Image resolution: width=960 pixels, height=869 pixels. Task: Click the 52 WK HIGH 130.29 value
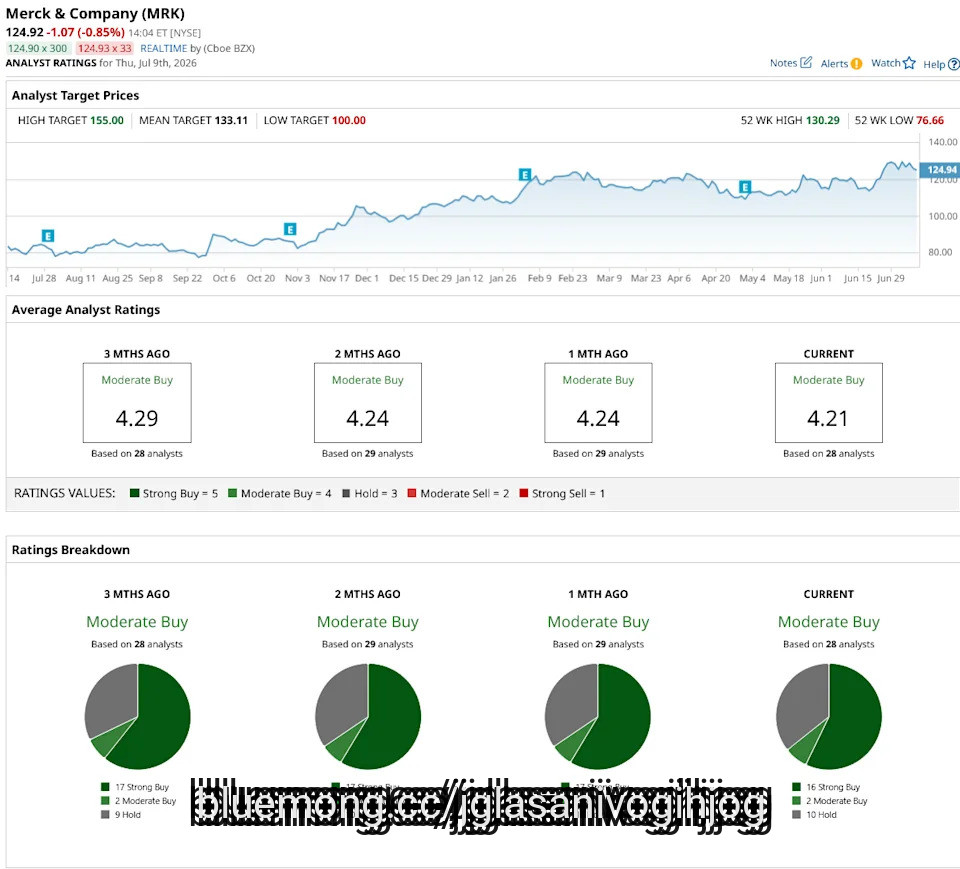pos(822,121)
